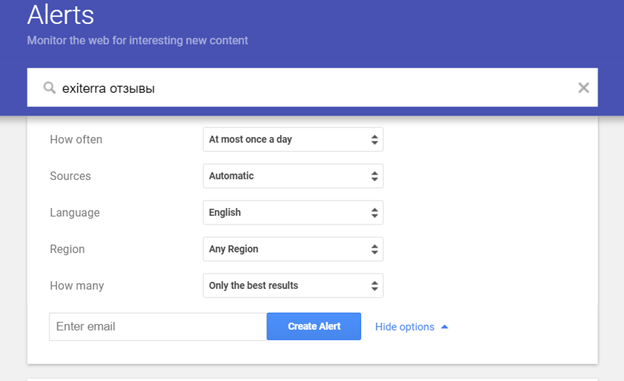
Task: Clear the search query with X
Action: tap(583, 88)
